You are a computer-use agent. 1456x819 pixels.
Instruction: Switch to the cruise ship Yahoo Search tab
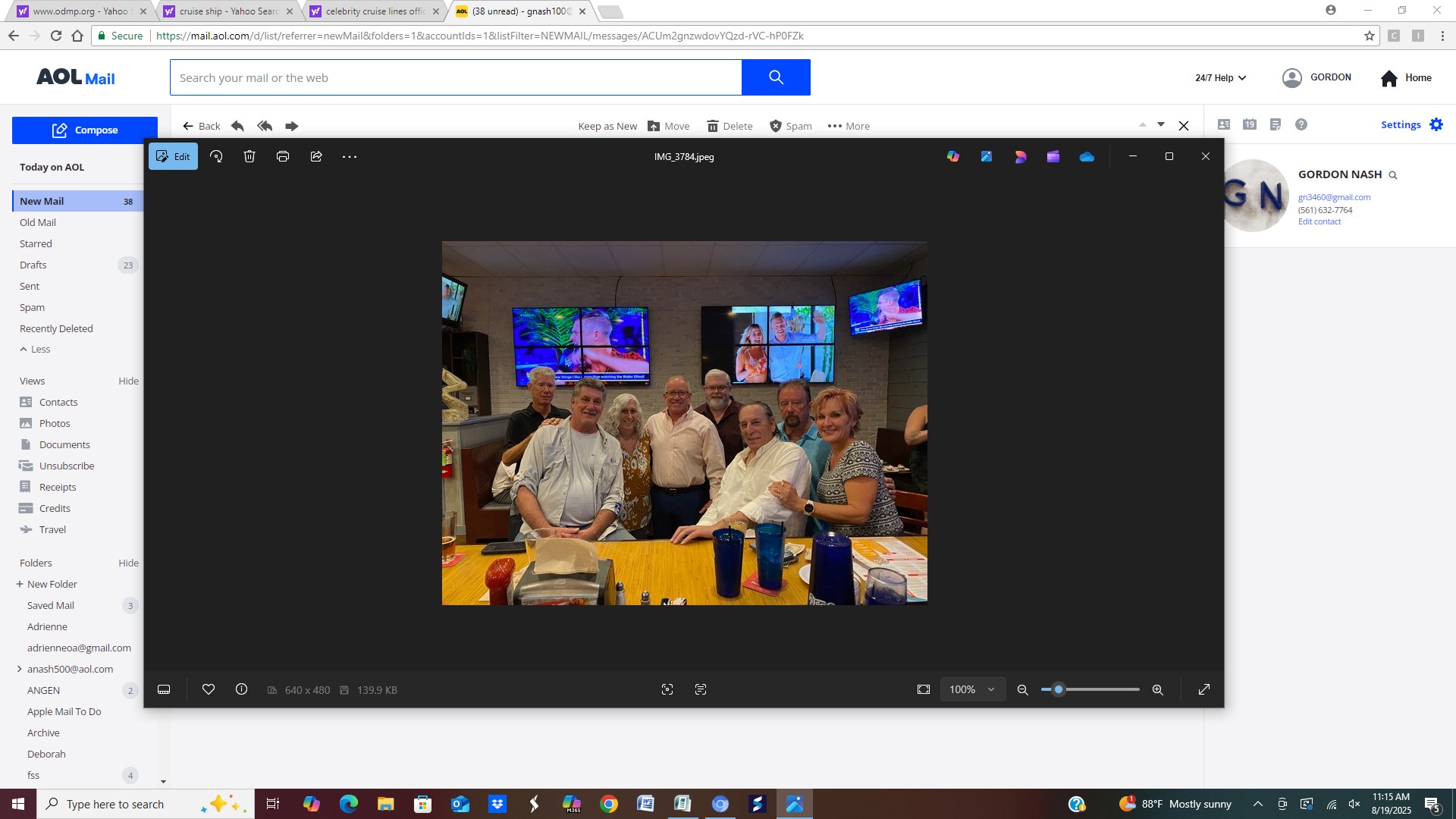(x=227, y=11)
